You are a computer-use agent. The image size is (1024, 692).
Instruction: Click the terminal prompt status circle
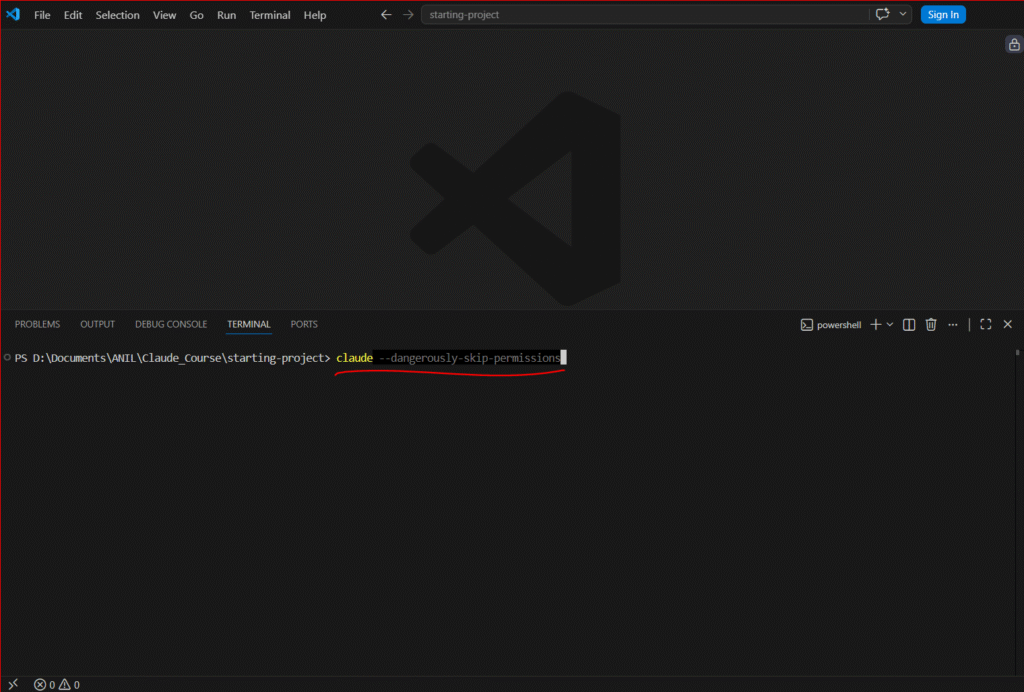(7, 358)
